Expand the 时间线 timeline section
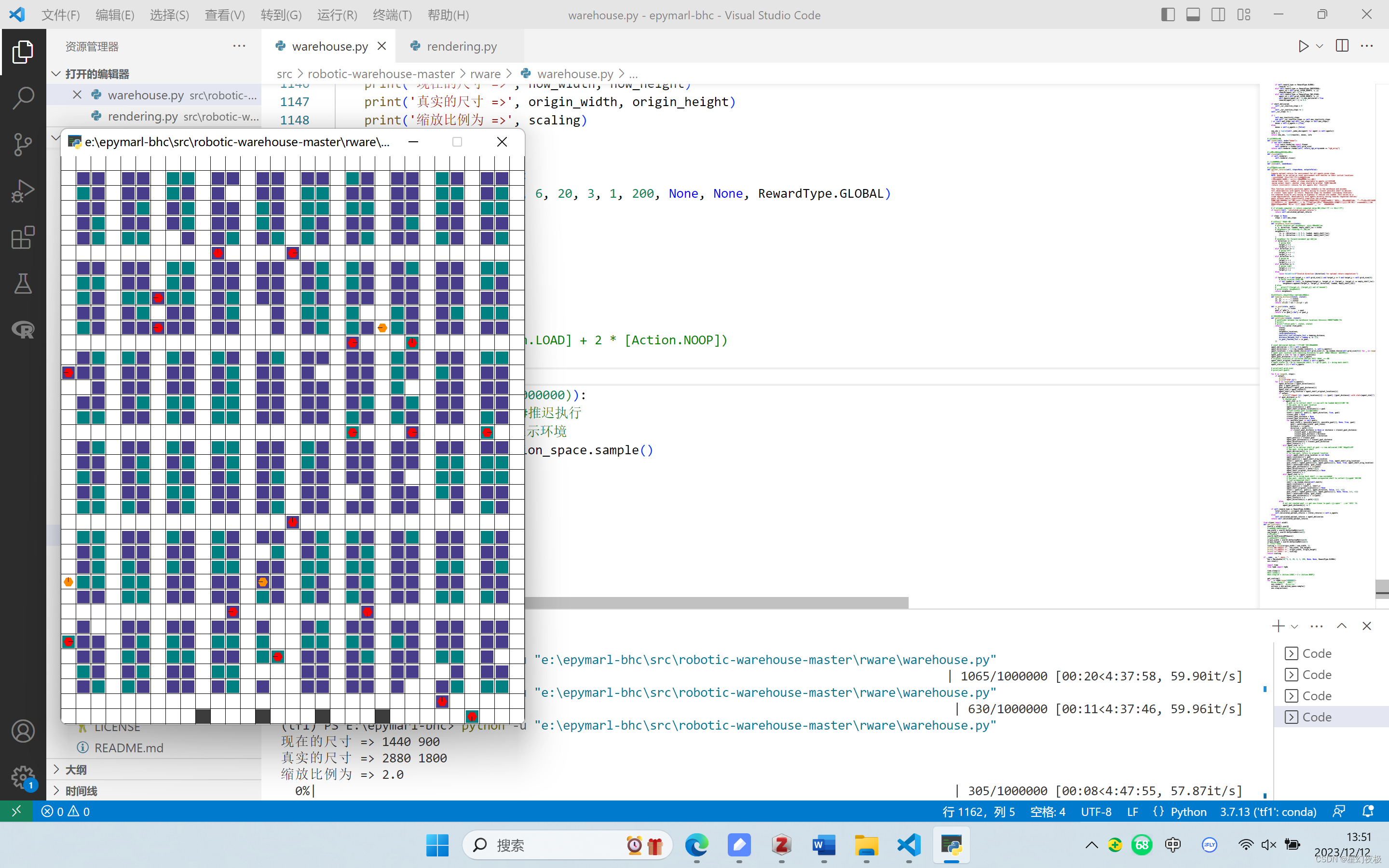This screenshot has height=868, width=1389. coord(56,790)
